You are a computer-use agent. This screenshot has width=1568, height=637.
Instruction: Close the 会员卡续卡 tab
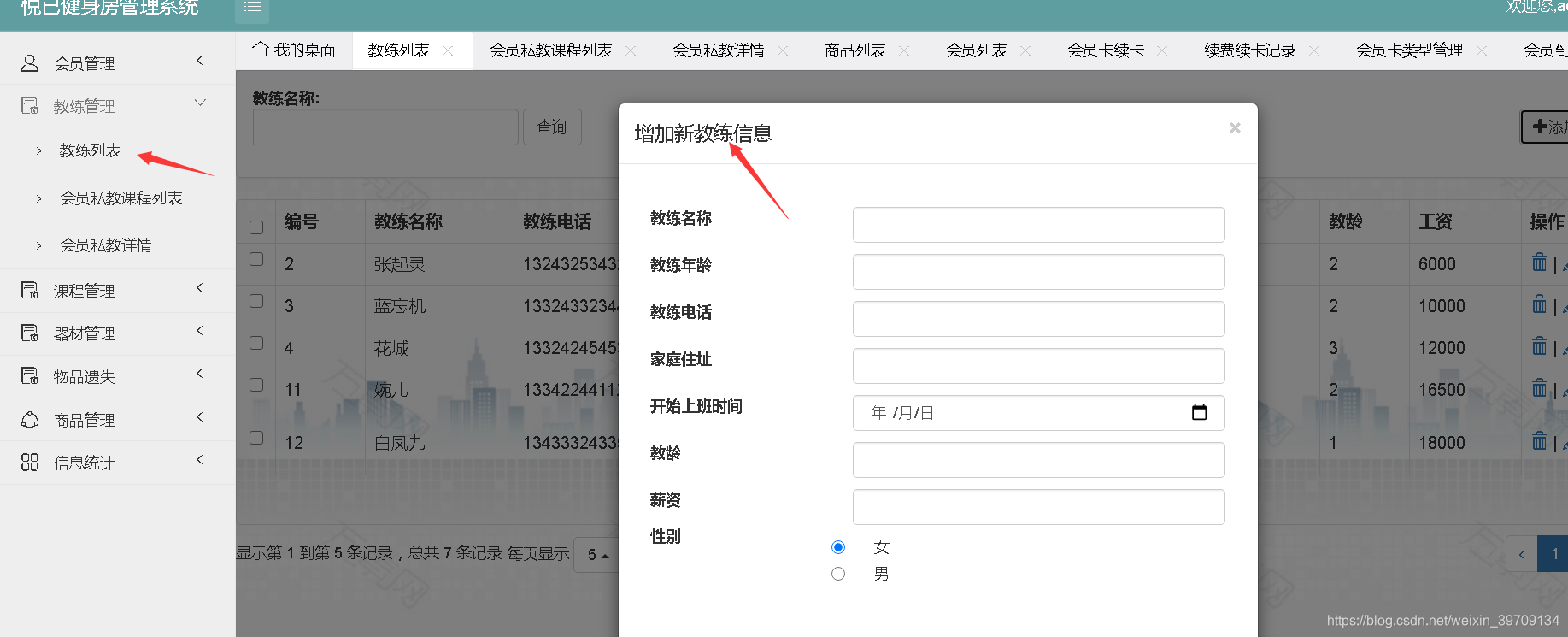1162,51
